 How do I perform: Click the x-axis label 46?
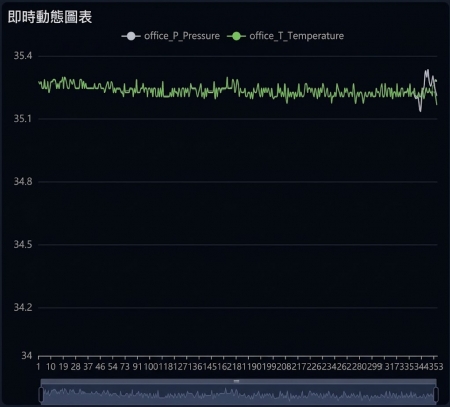(100, 367)
